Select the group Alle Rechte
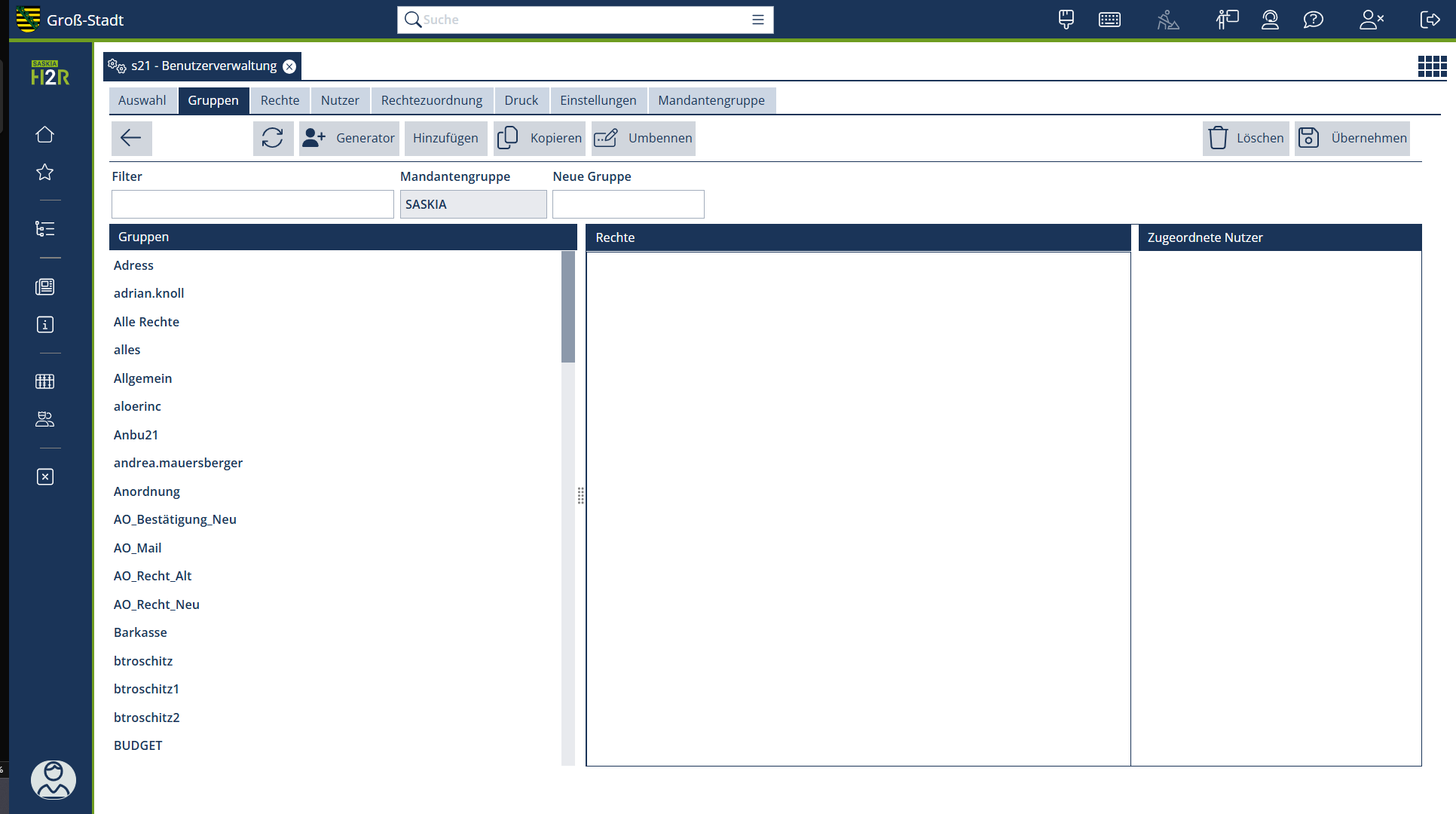1456x814 pixels. pos(146,322)
